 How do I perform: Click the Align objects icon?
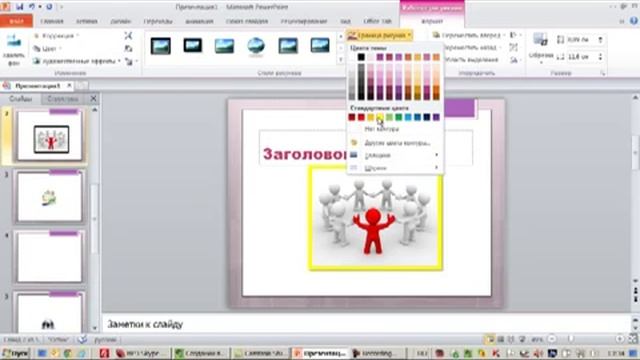point(514,35)
